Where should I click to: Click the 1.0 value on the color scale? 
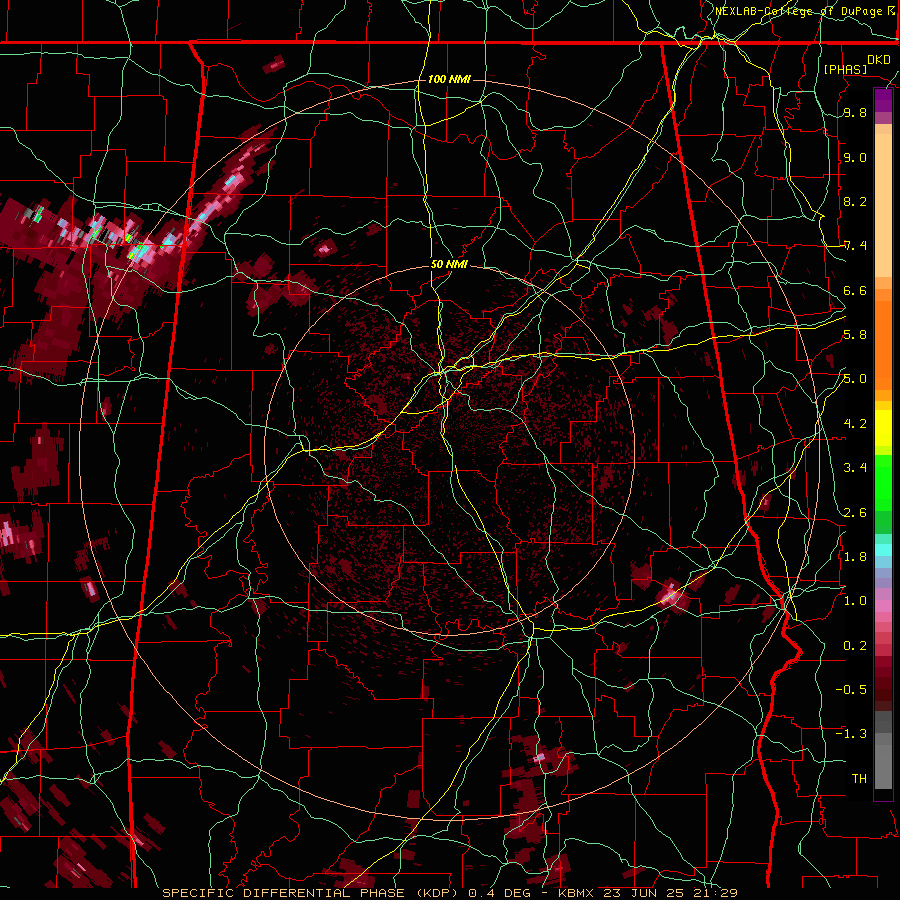coord(855,601)
